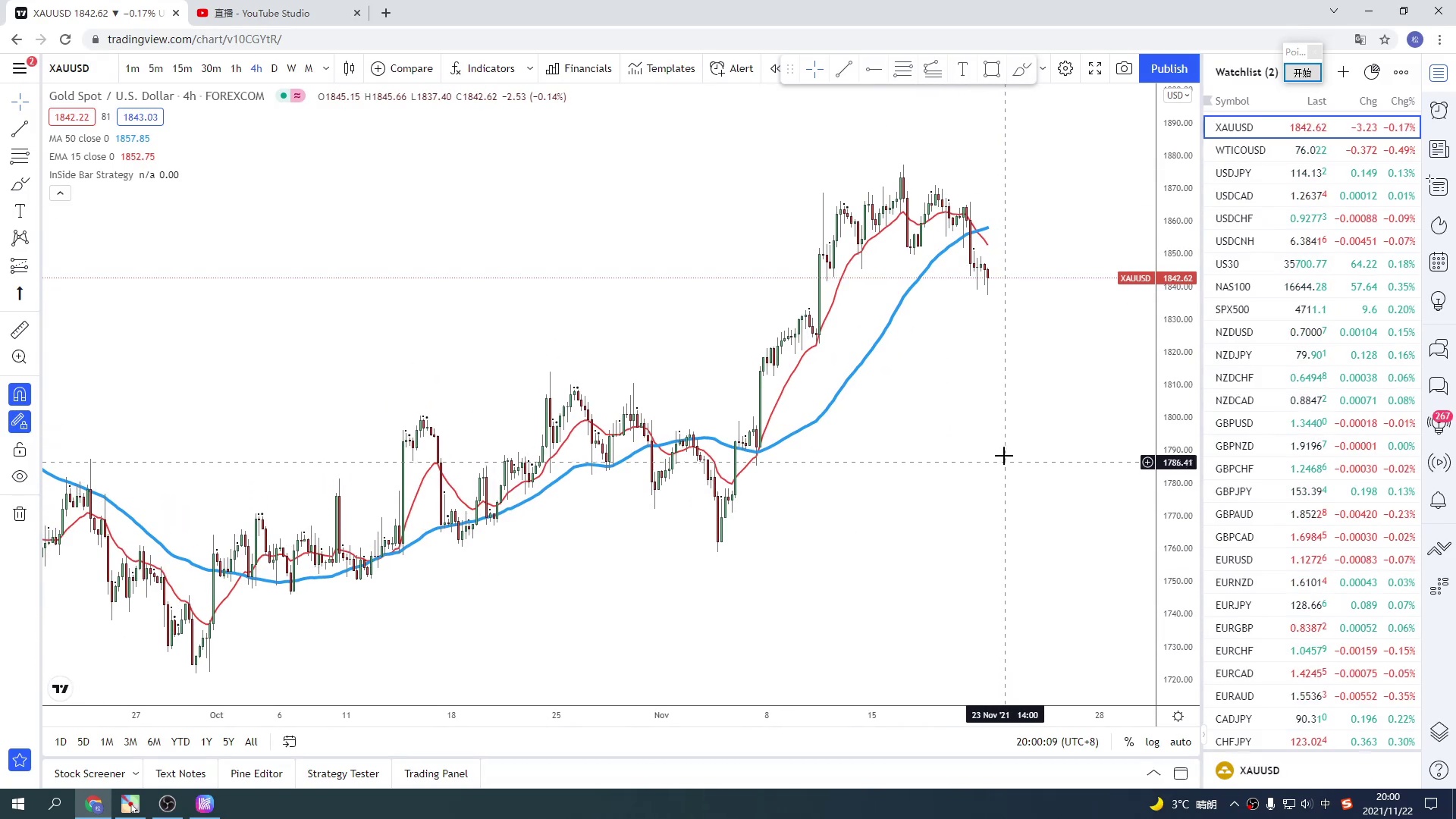Toggle log scale on the price axis
The width and height of the screenshot is (1456, 819).
pos(1152,742)
